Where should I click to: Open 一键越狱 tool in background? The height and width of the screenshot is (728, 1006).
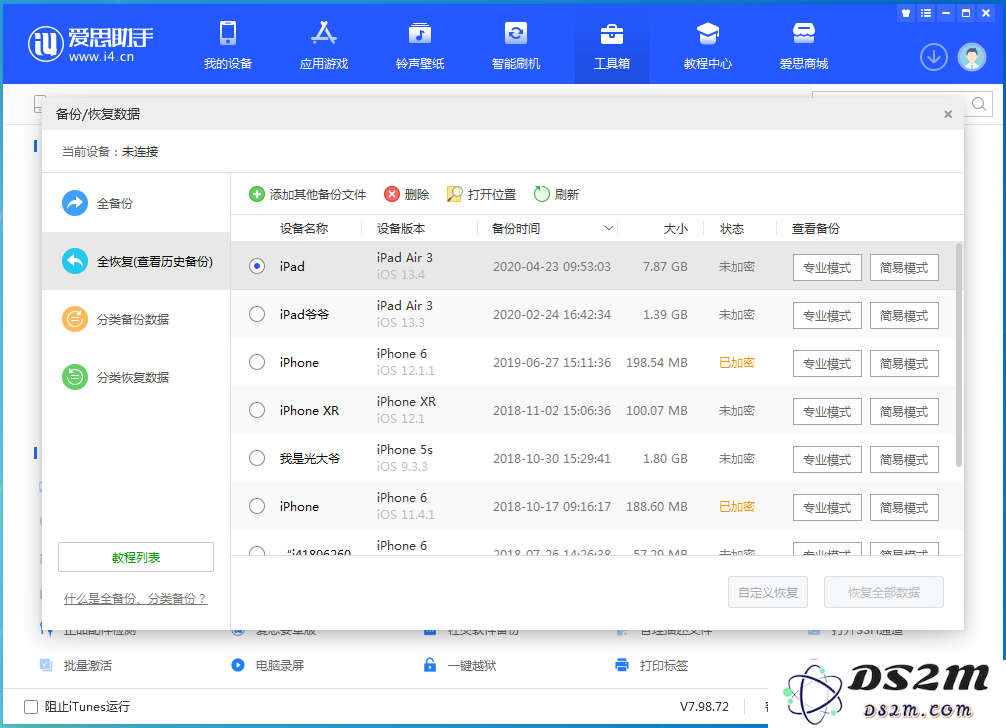pyautogui.click(x=460, y=665)
